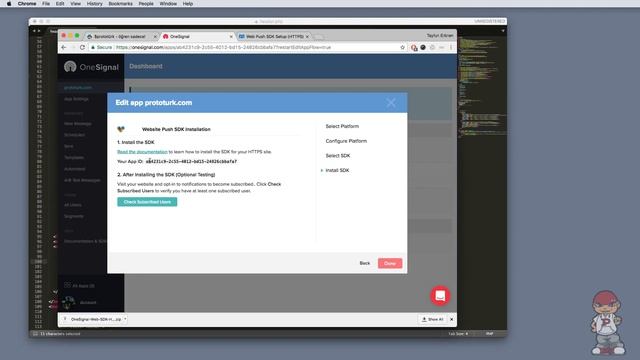
Task: Open the red chat support bubble
Action: click(x=440, y=296)
